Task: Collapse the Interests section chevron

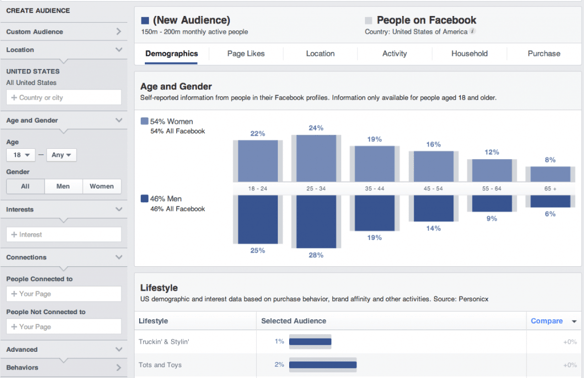Action: coord(119,209)
